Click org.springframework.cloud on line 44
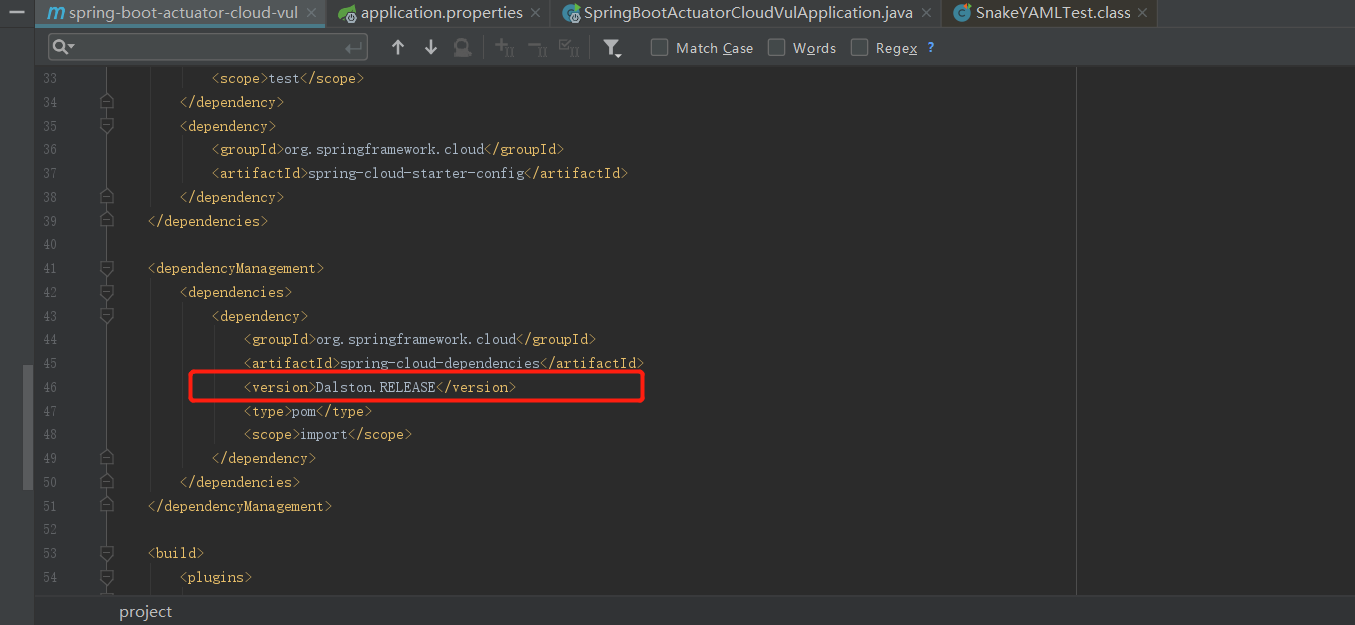The width and height of the screenshot is (1355, 625). pyautogui.click(x=416, y=339)
